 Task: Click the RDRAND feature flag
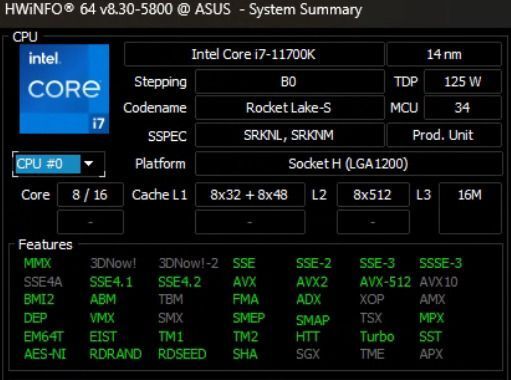coord(116,354)
